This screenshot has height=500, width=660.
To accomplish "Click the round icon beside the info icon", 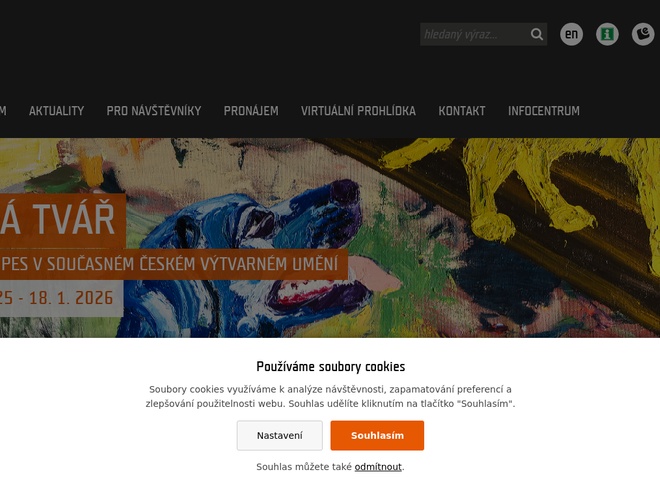I will 643,34.
